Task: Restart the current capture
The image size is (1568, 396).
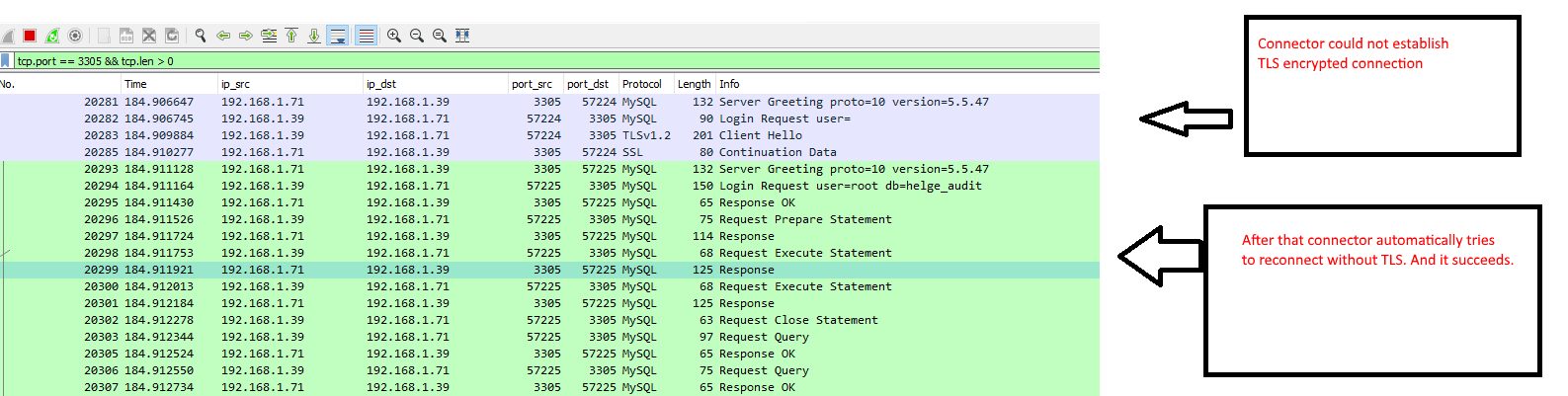Action: pos(52,36)
